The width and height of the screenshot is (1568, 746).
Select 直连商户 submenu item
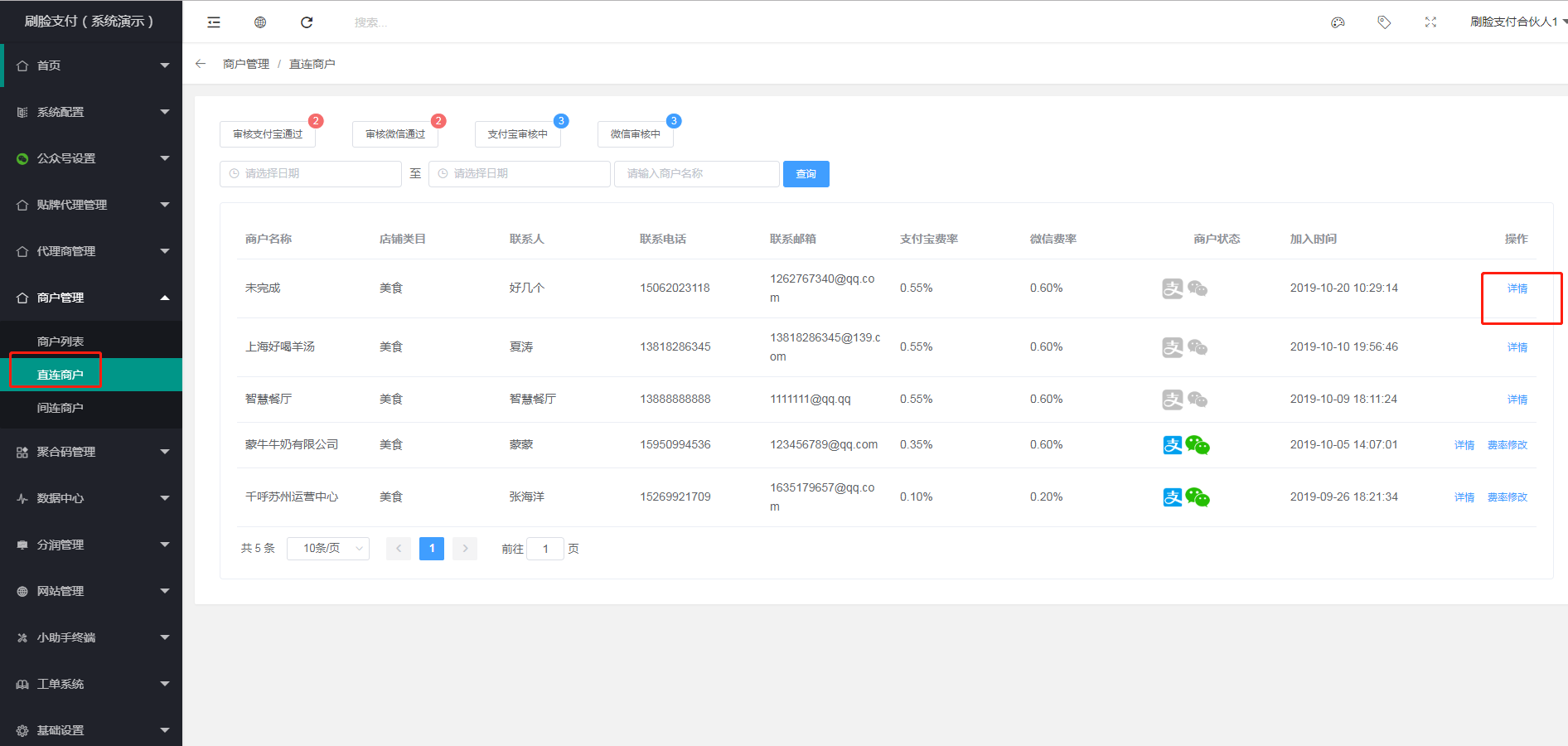pyautogui.click(x=91, y=375)
